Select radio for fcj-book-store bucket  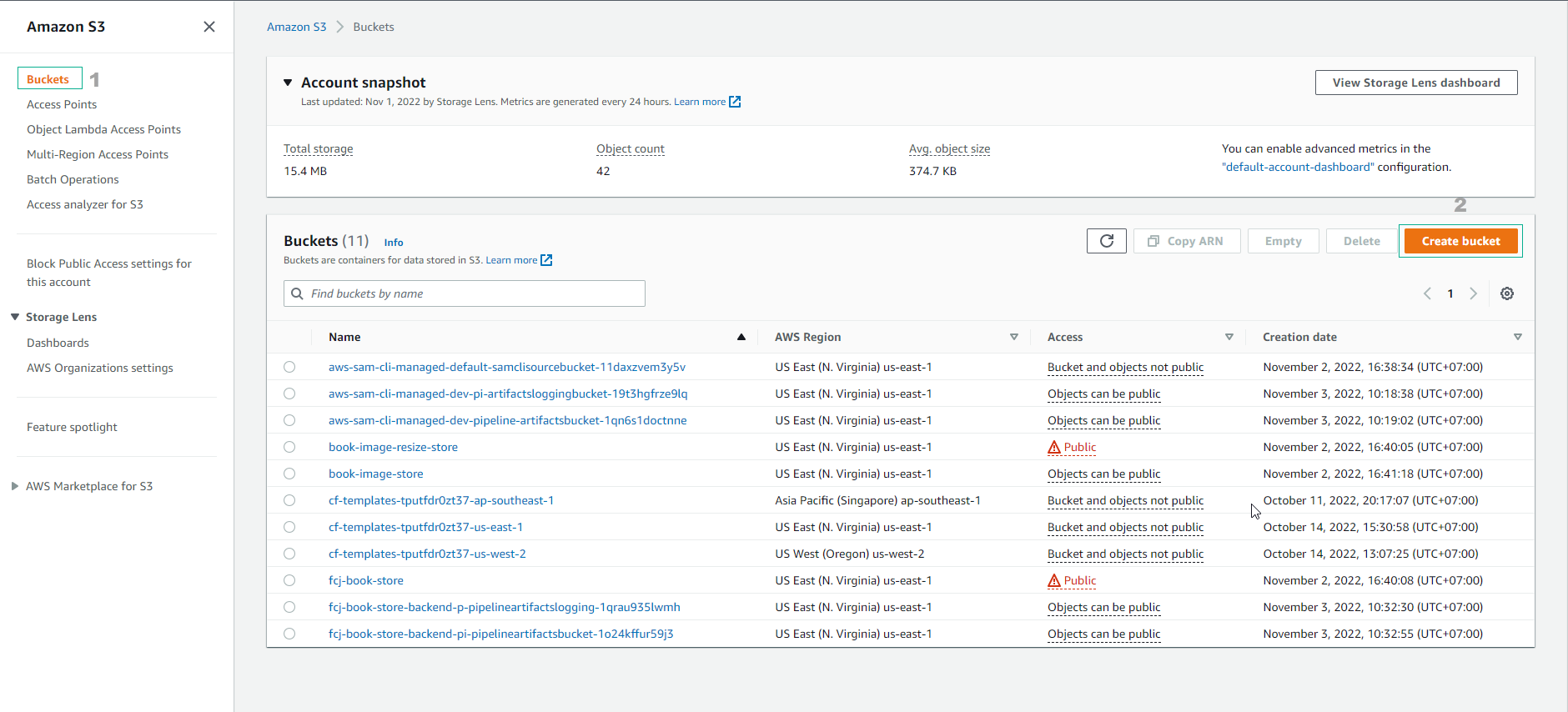click(x=289, y=580)
